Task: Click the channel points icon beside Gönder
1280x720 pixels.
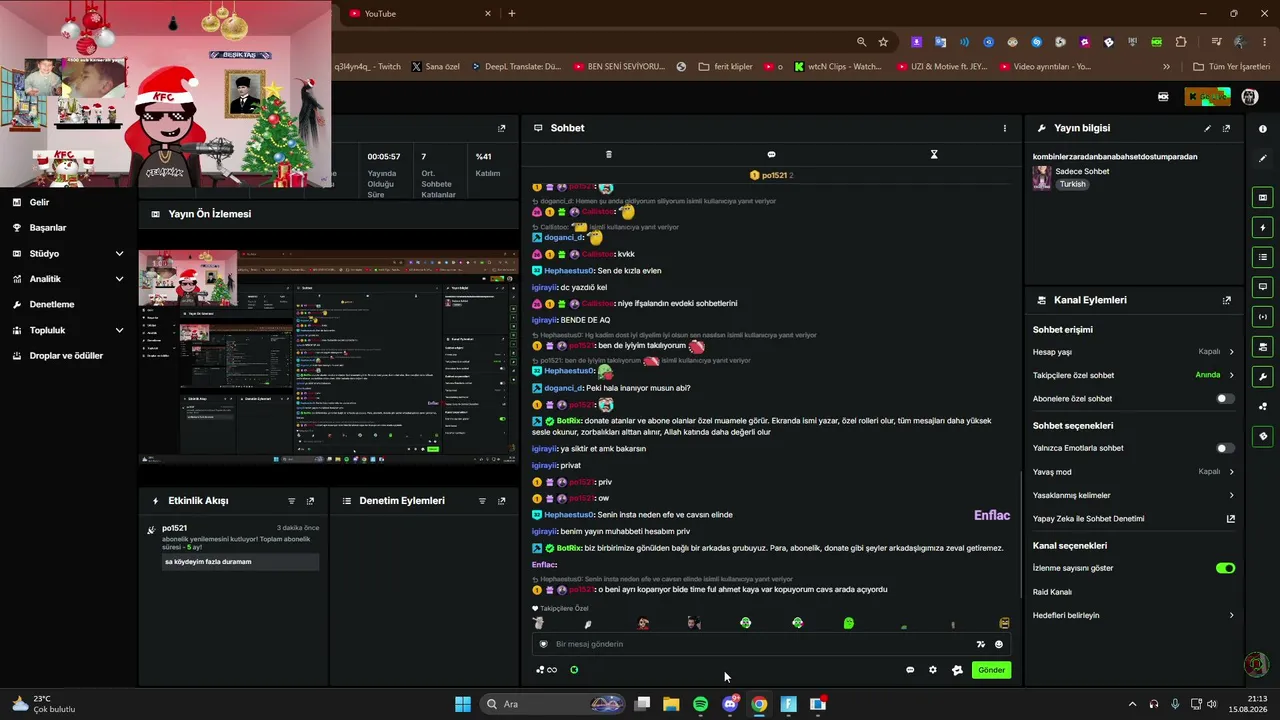Action: pos(957,670)
